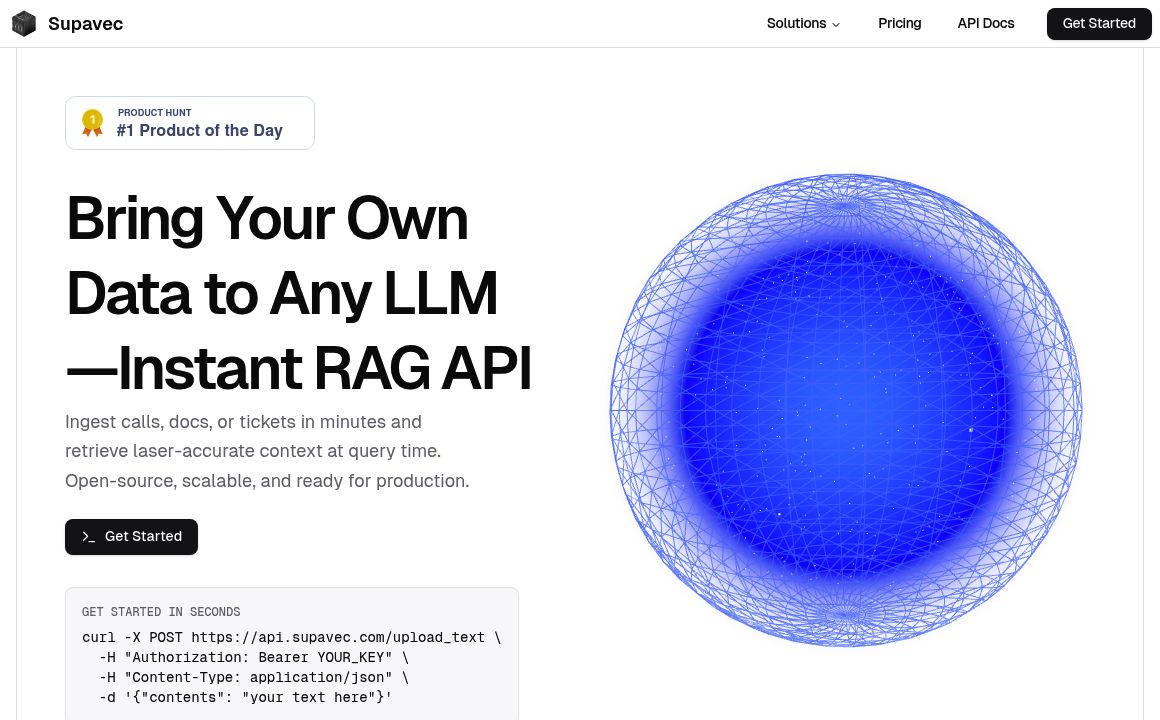
Task: Select the '#1 Product of the Day' text
Action: tap(199, 131)
